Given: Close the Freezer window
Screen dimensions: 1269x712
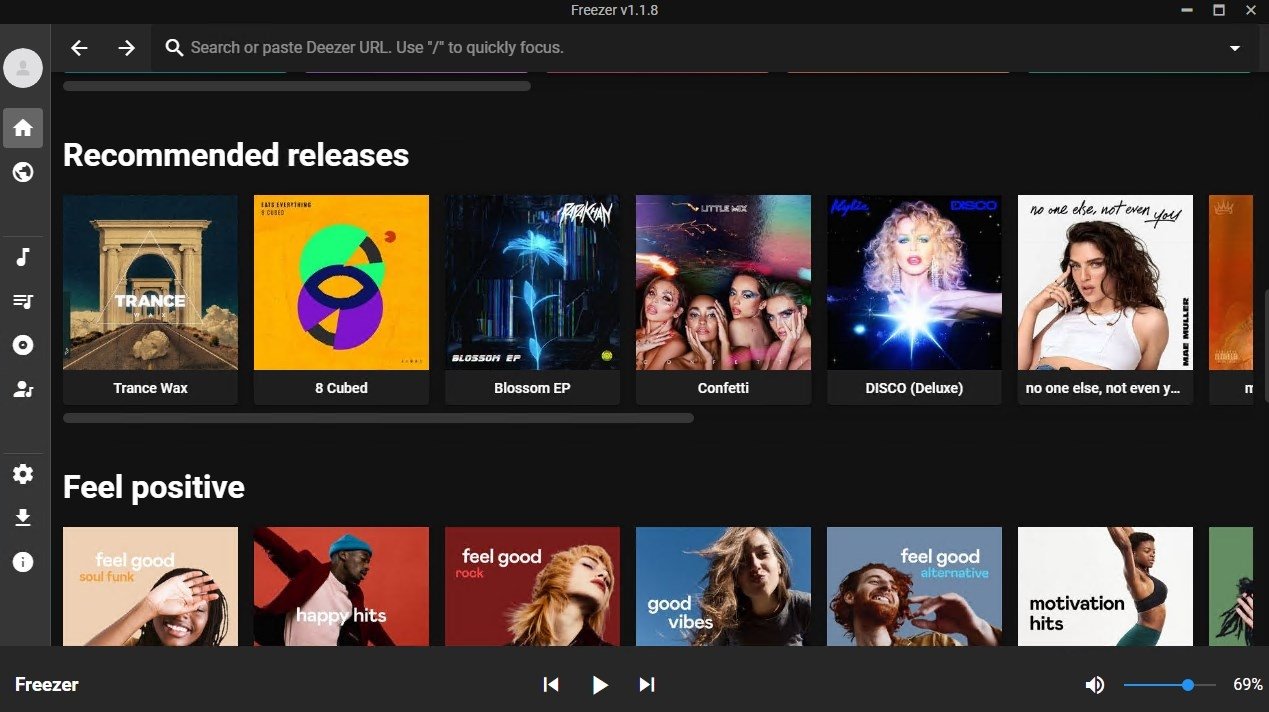Looking at the screenshot, I should point(1251,10).
